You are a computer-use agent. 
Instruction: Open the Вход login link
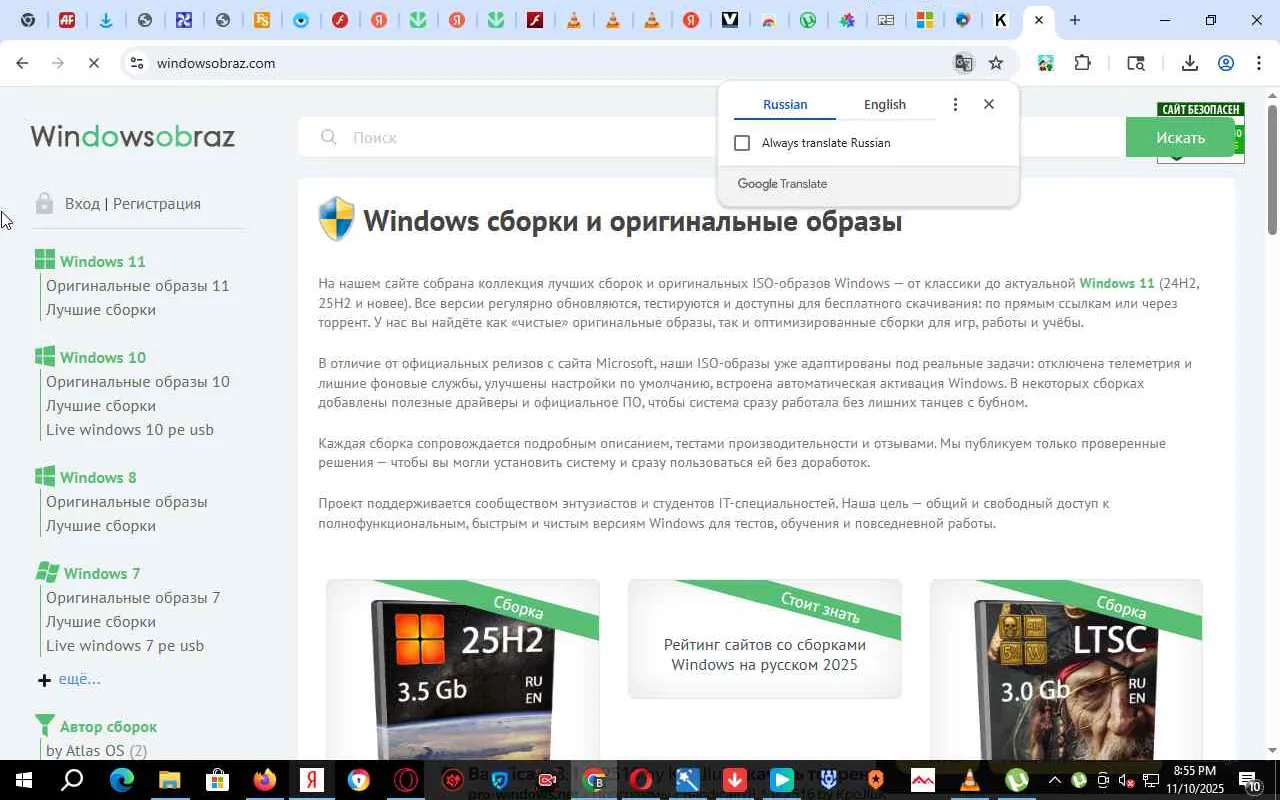pos(82,203)
